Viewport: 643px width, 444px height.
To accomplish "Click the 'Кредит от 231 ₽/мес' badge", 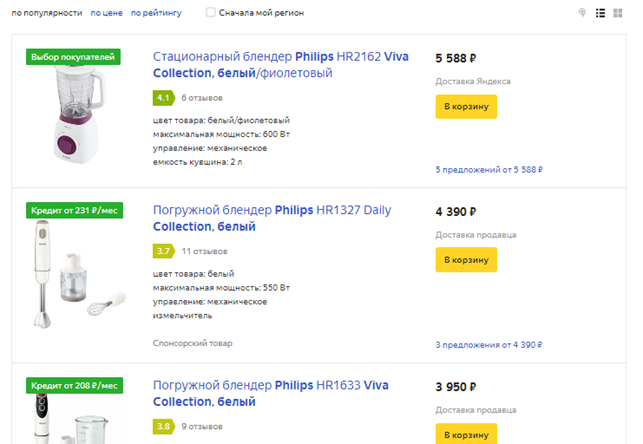I will [74, 210].
